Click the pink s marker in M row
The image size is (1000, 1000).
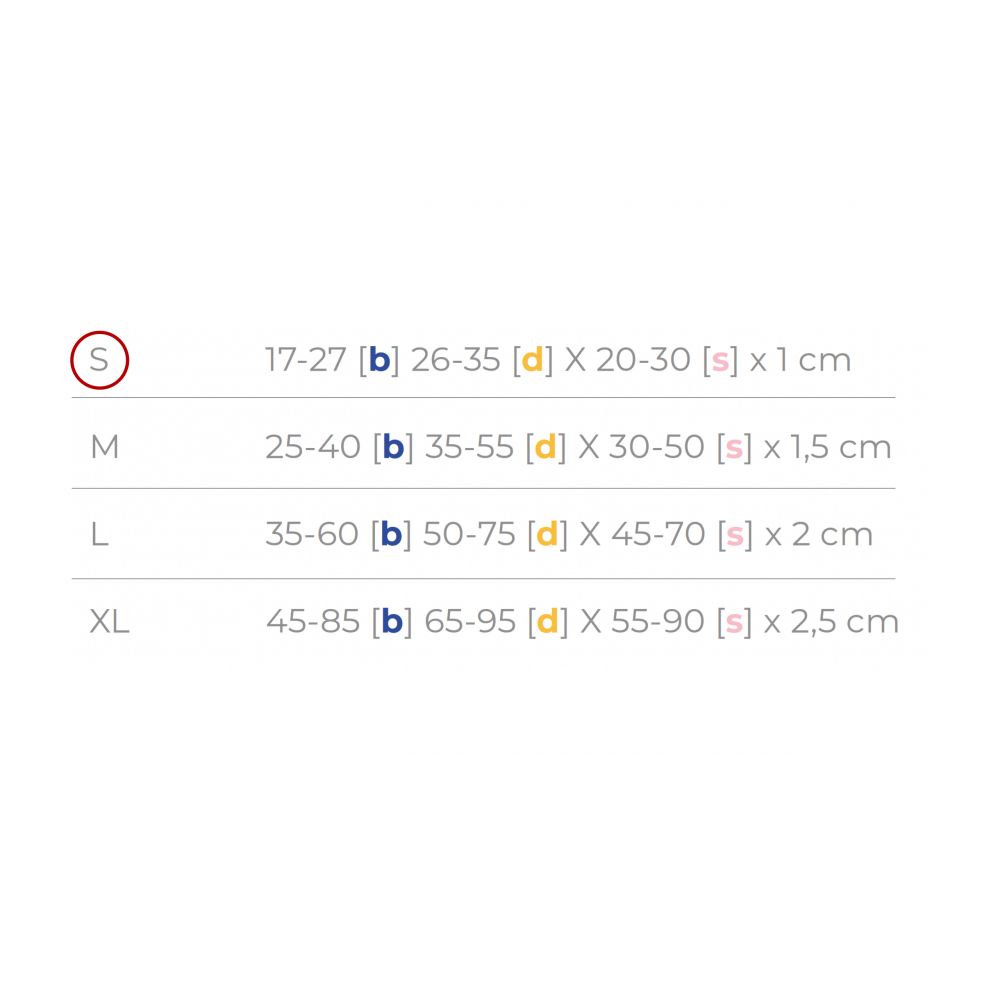coord(734,448)
